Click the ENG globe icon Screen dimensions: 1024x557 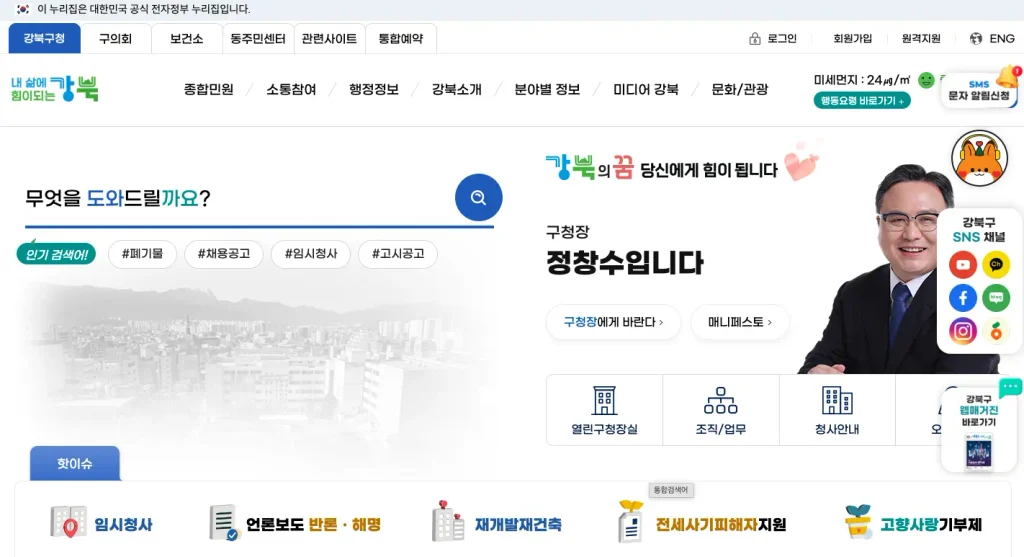(976, 39)
